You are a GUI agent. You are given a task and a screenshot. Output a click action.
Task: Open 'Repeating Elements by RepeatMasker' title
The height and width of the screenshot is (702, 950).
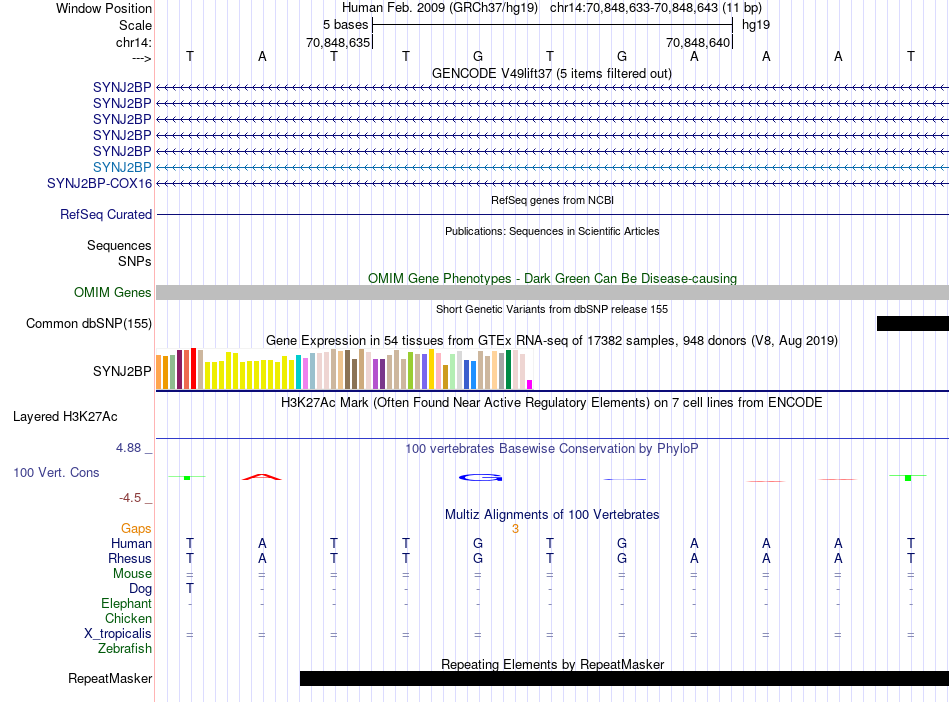coord(552,664)
